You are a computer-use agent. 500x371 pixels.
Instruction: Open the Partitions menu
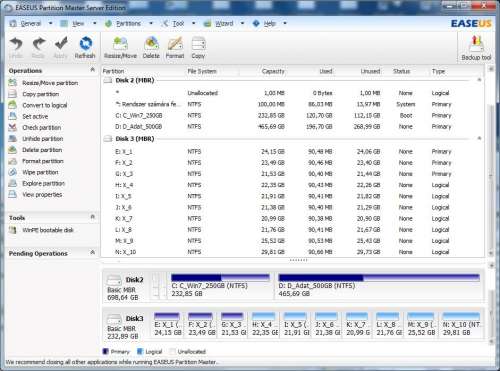[x=128, y=23]
